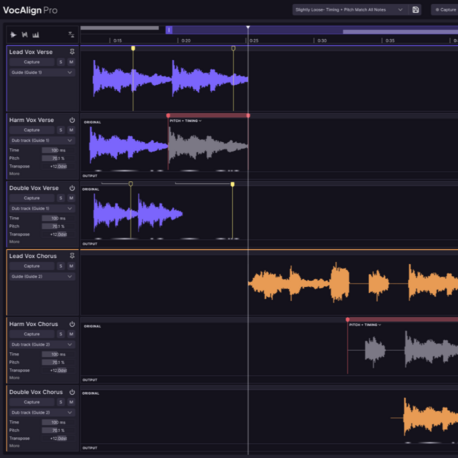Click Transpose value field on Harm Vox Verse
458x458 pixels.
(58, 166)
